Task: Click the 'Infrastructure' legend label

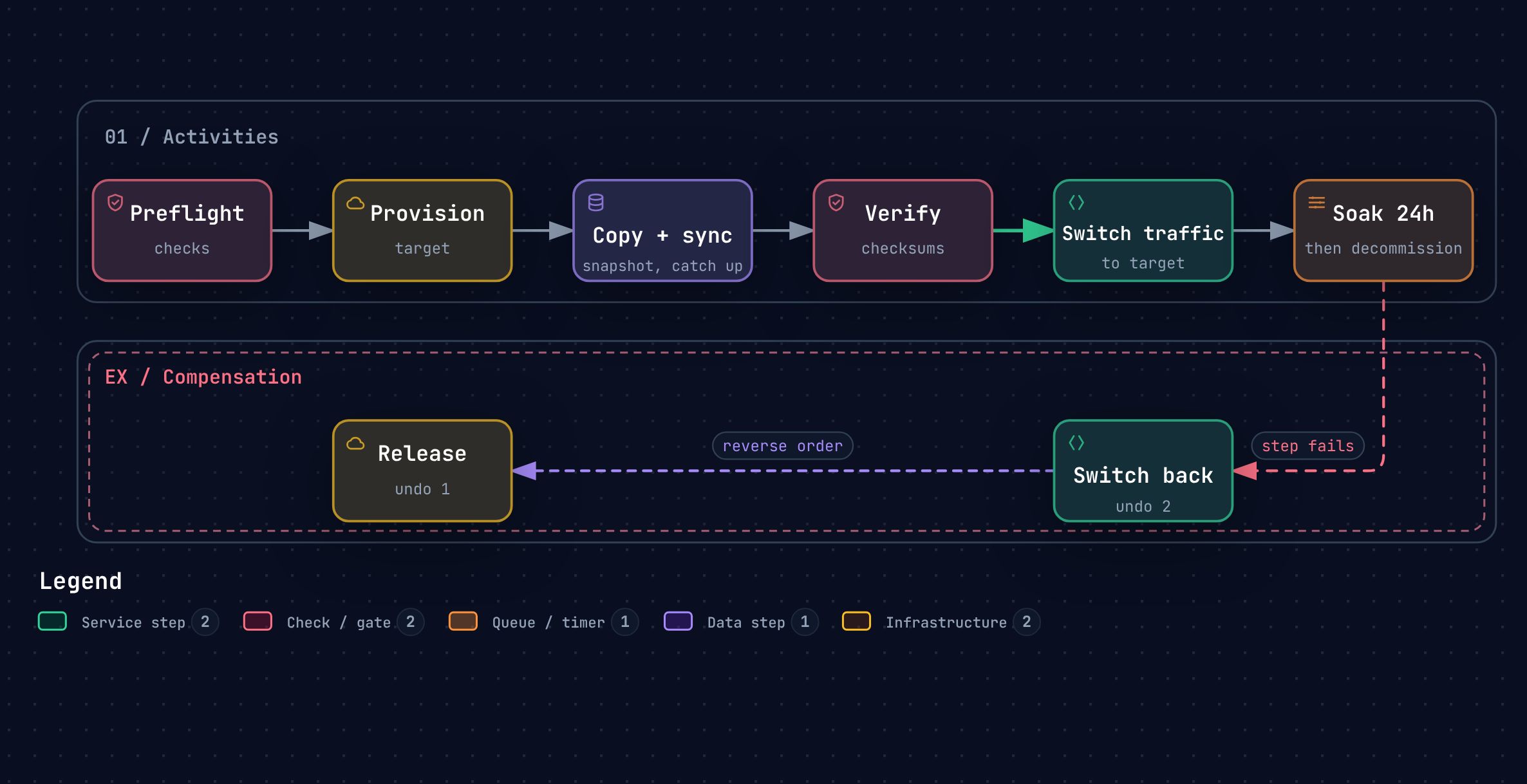Action: [946, 622]
